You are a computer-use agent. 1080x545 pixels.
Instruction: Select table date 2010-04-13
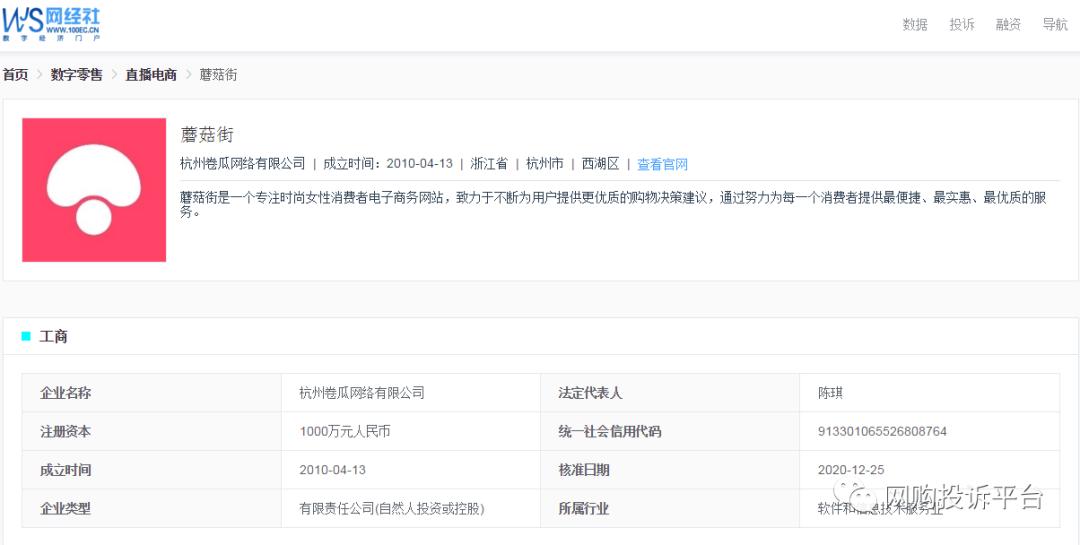click(x=333, y=471)
